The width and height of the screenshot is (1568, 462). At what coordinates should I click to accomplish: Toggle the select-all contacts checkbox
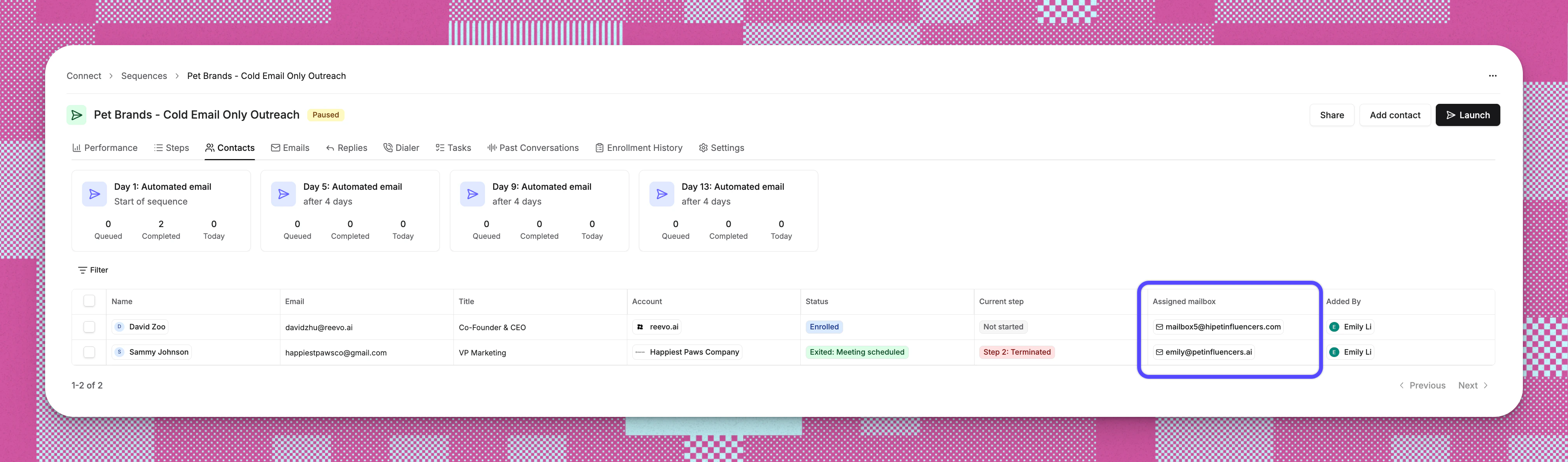coord(89,301)
